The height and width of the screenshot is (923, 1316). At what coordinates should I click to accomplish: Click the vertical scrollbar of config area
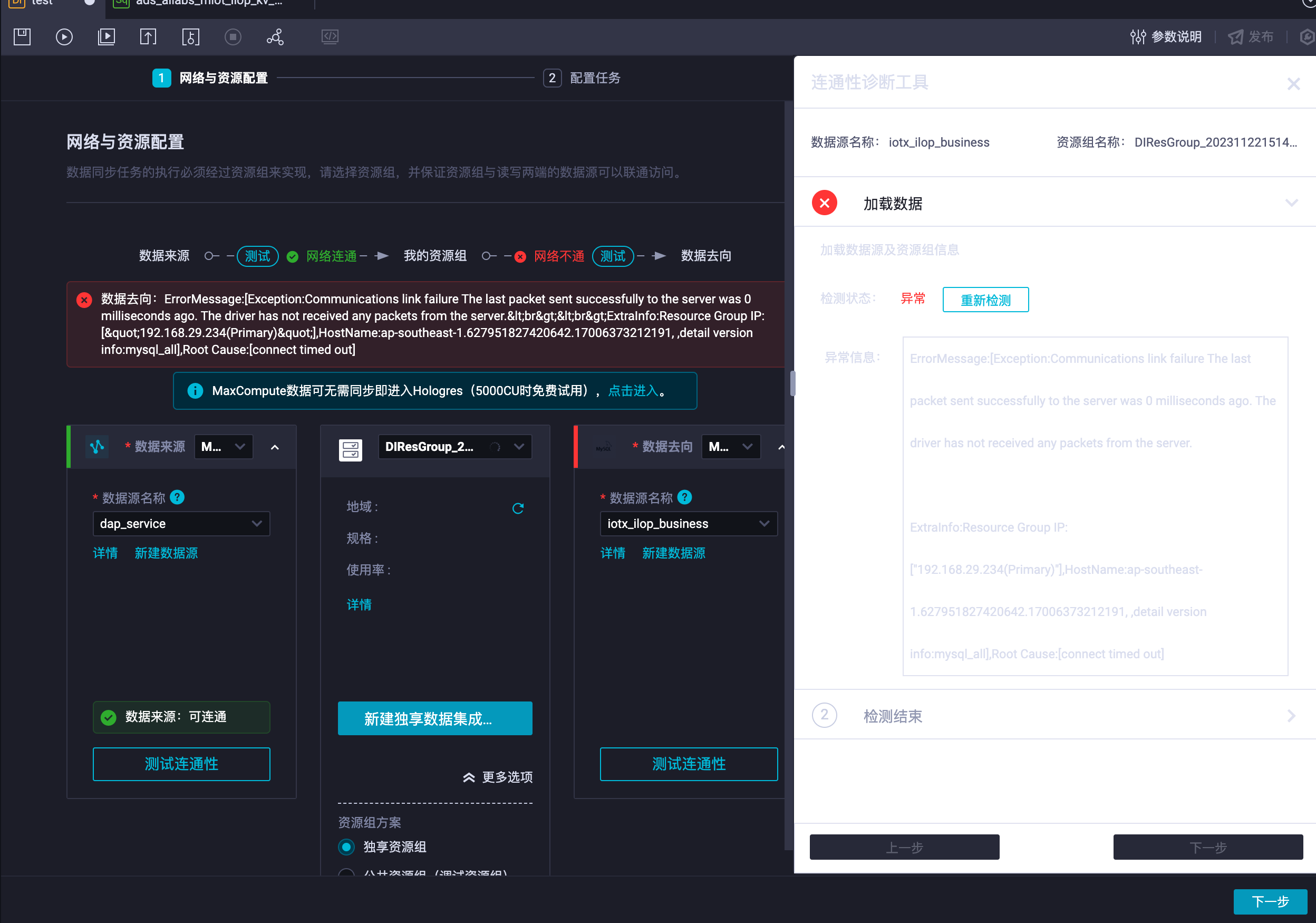(x=789, y=475)
